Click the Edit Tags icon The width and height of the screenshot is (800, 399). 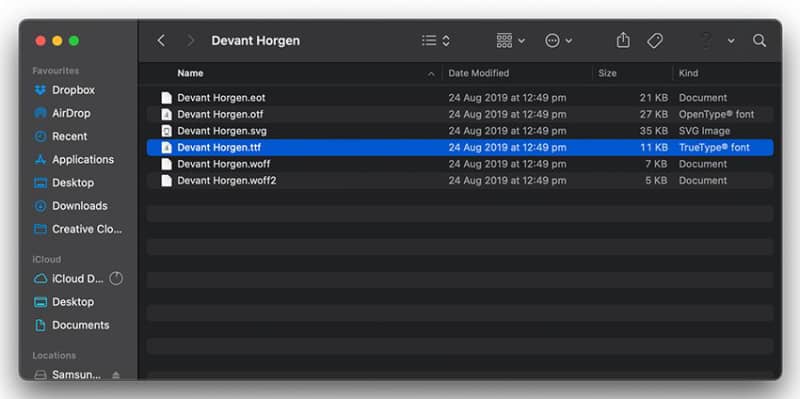[655, 41]
